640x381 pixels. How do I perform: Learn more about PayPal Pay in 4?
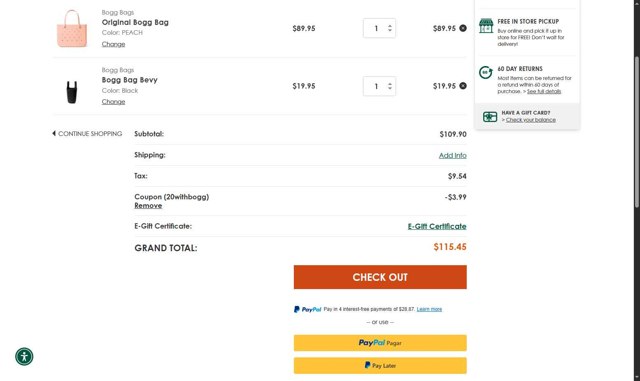429,309
